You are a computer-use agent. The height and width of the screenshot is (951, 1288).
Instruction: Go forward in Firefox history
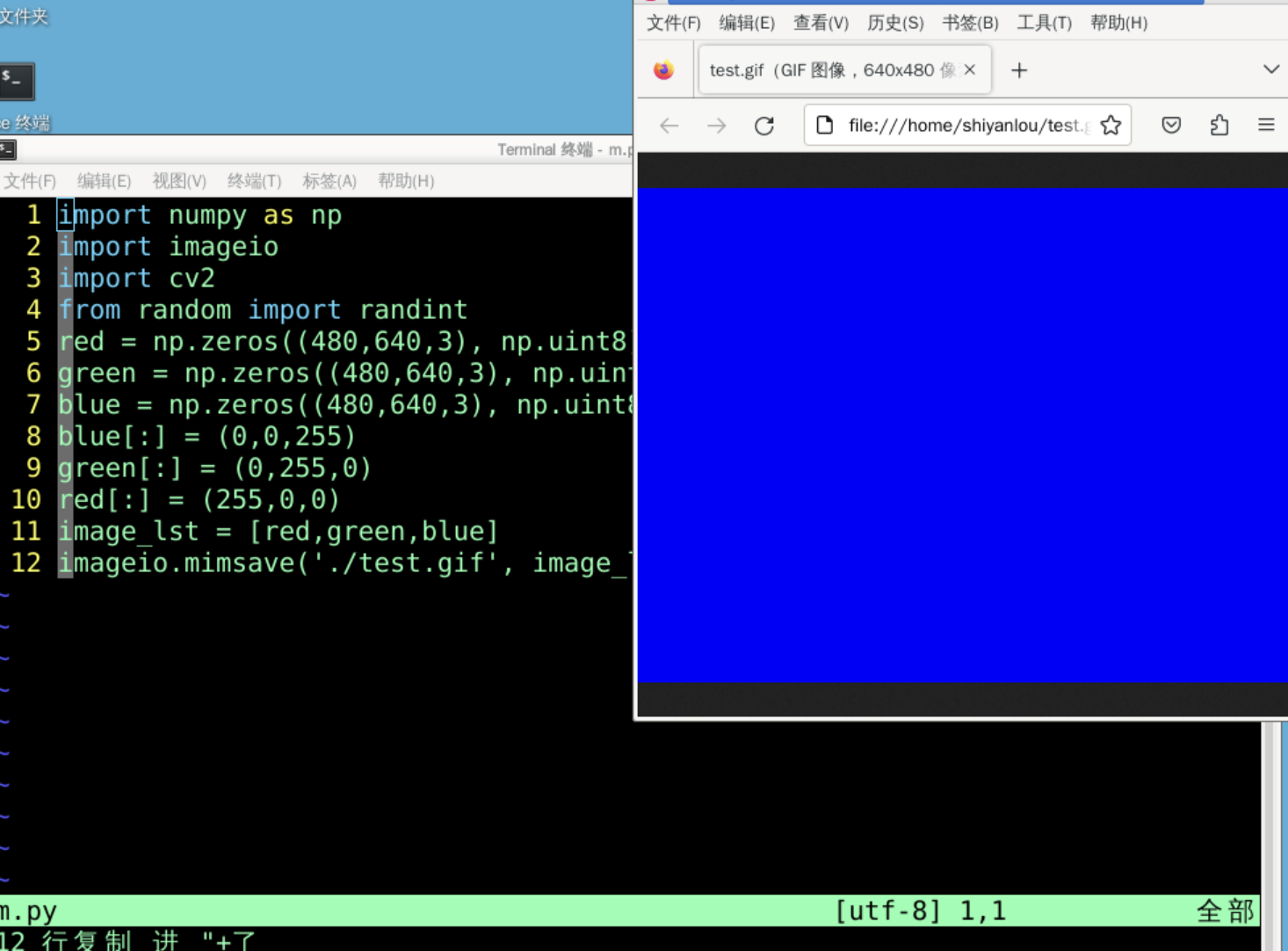point(717,126)
